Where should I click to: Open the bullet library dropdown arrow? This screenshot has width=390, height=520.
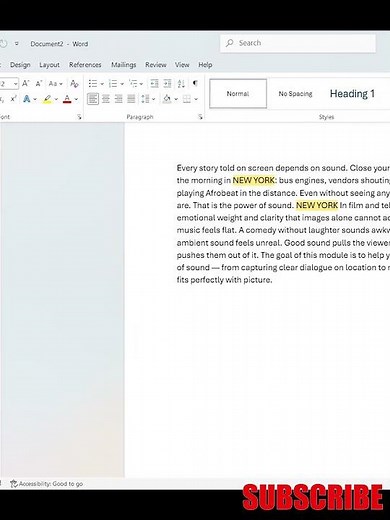102,84
